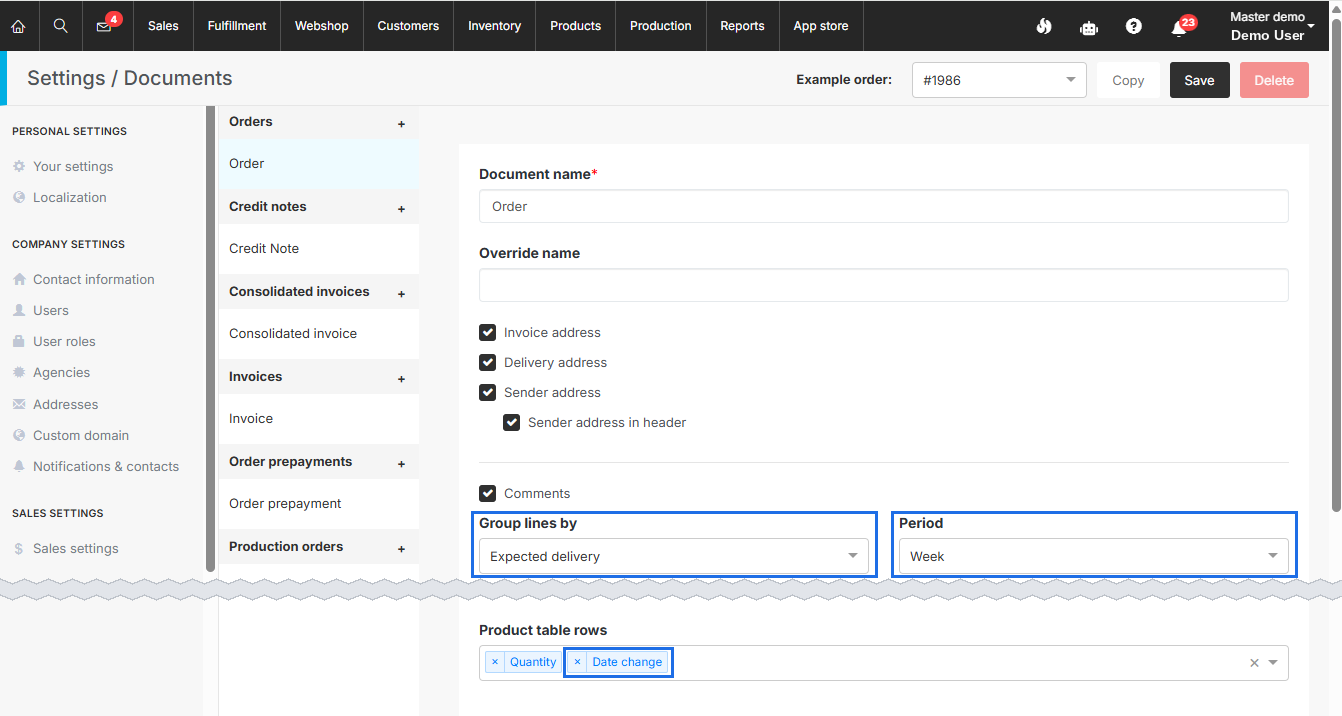Add a new Invoices document with plus
1342x716 pixels.
point(401,379)
